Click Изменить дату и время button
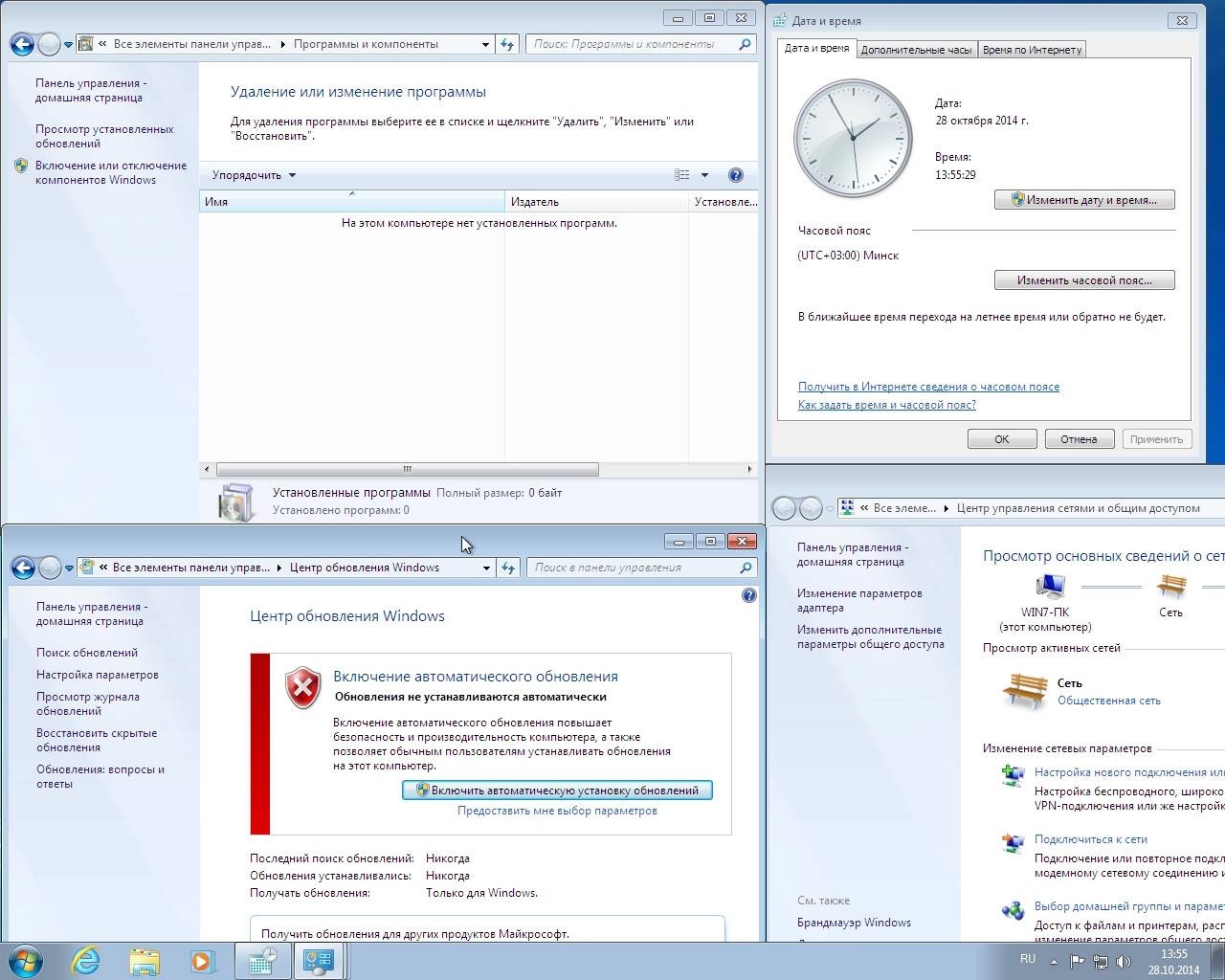Viewport: 1225px width, 980px height. coord(1084,200)
